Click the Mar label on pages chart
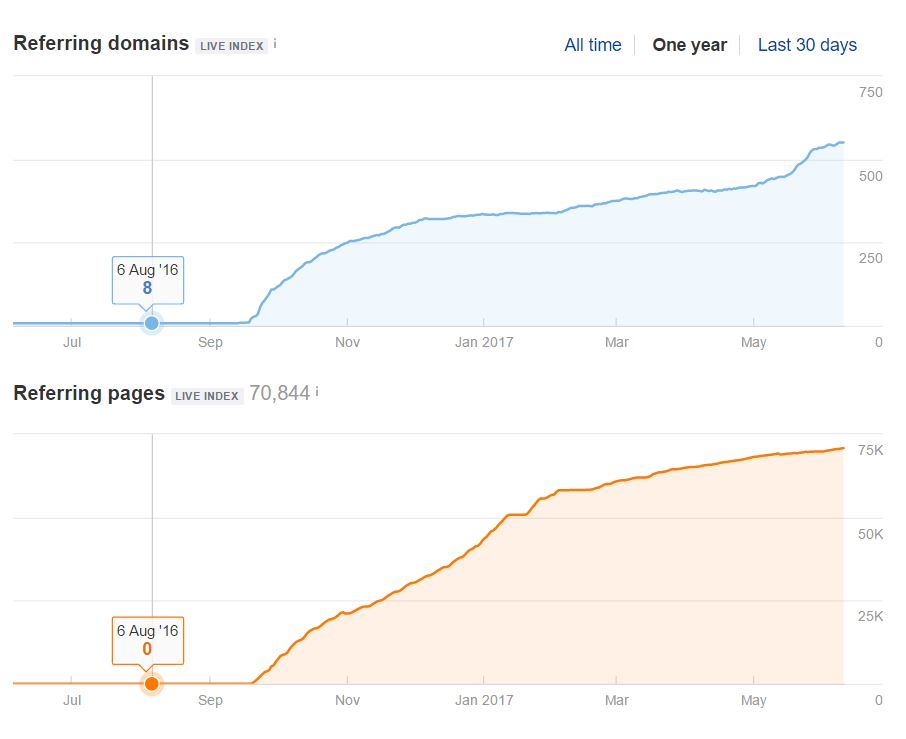The image size is (906, 739). point(617,700)
